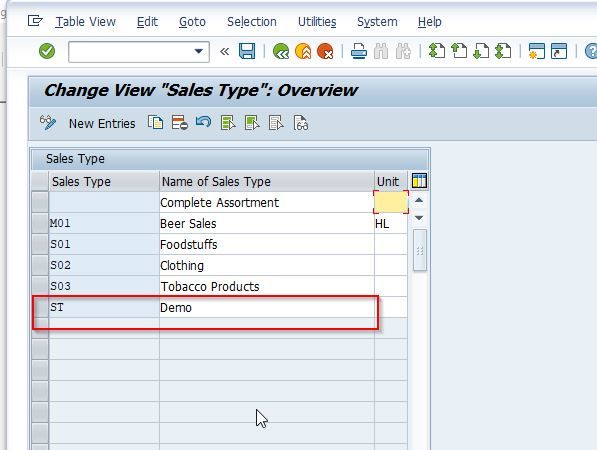Viewport: 597px width, 450px height.
Task: Select the row selector for M01 Beer Sales
Action: click(40, 223)
